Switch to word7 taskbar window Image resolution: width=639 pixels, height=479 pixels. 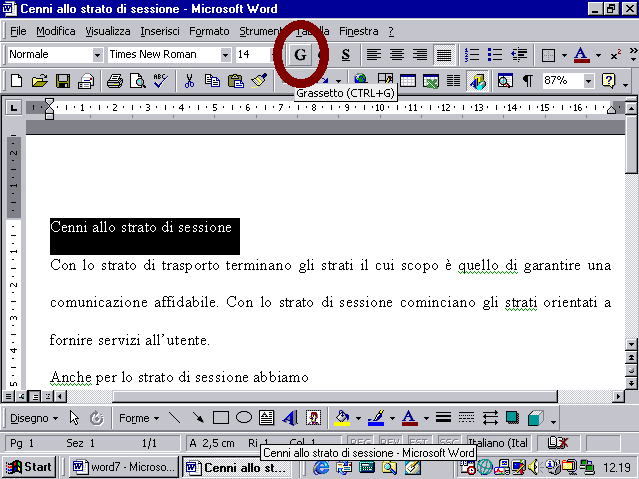120,467
